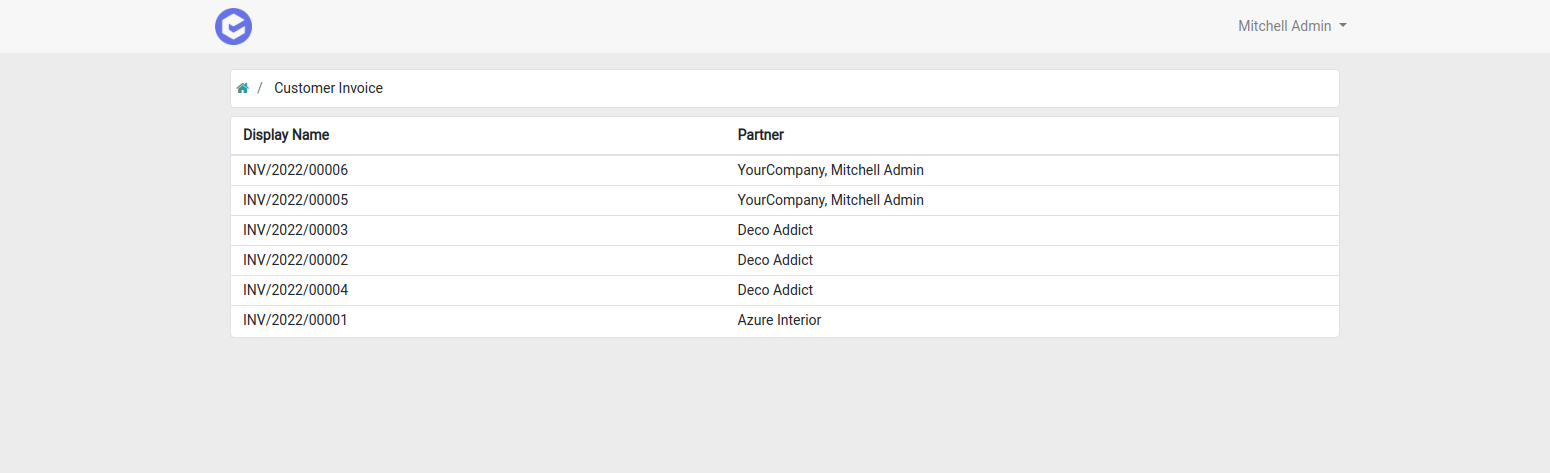The width and height of the screenshot is (1550, 473).
Task: Click the Display Name column header
Action: coord(286,135)
